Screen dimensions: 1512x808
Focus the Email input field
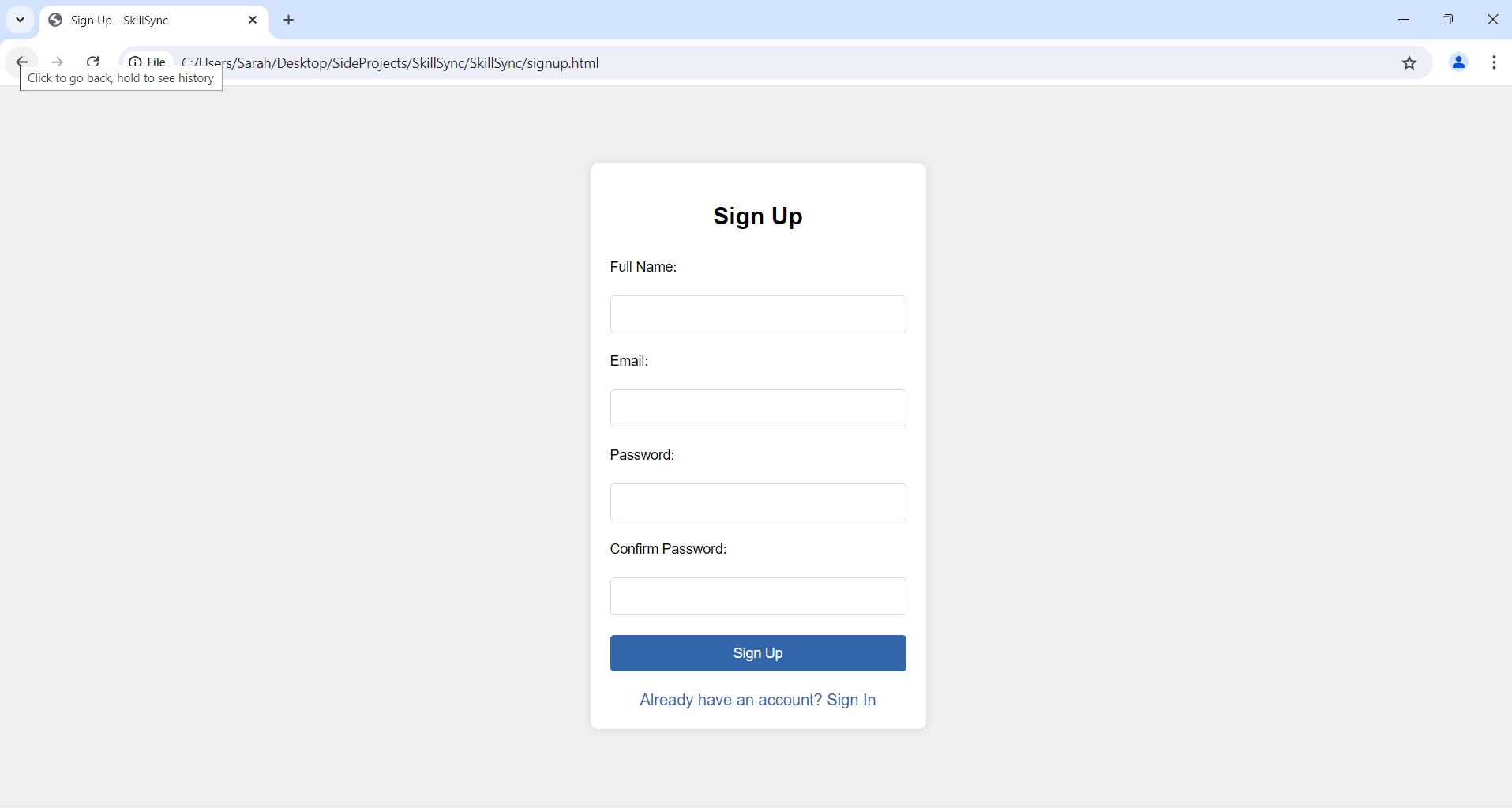click(x=758, y=408)
